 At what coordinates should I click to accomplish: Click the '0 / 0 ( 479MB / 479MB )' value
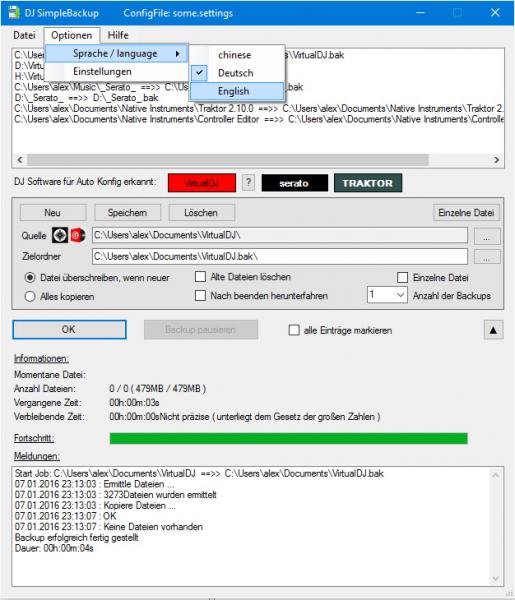[158, 389]
